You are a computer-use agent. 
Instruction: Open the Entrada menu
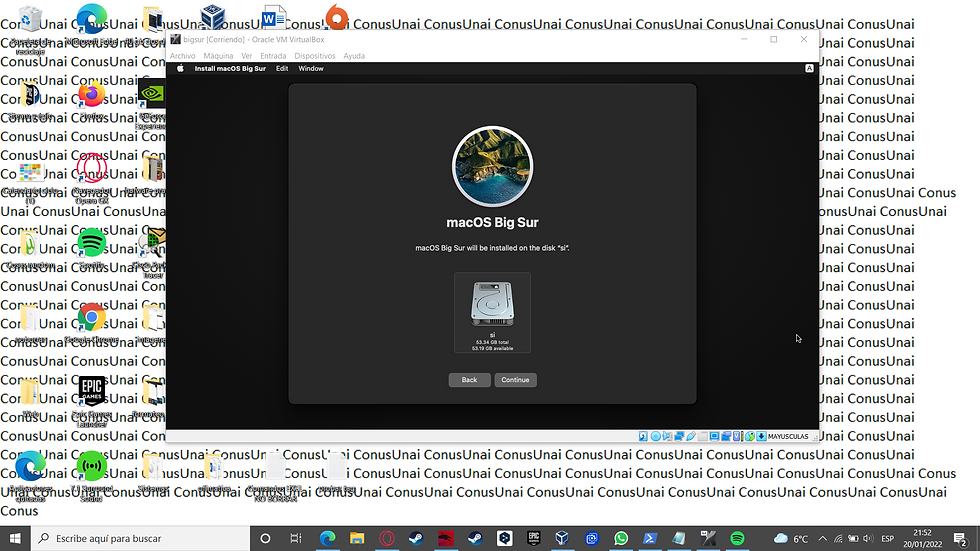(x=273, y=56)
